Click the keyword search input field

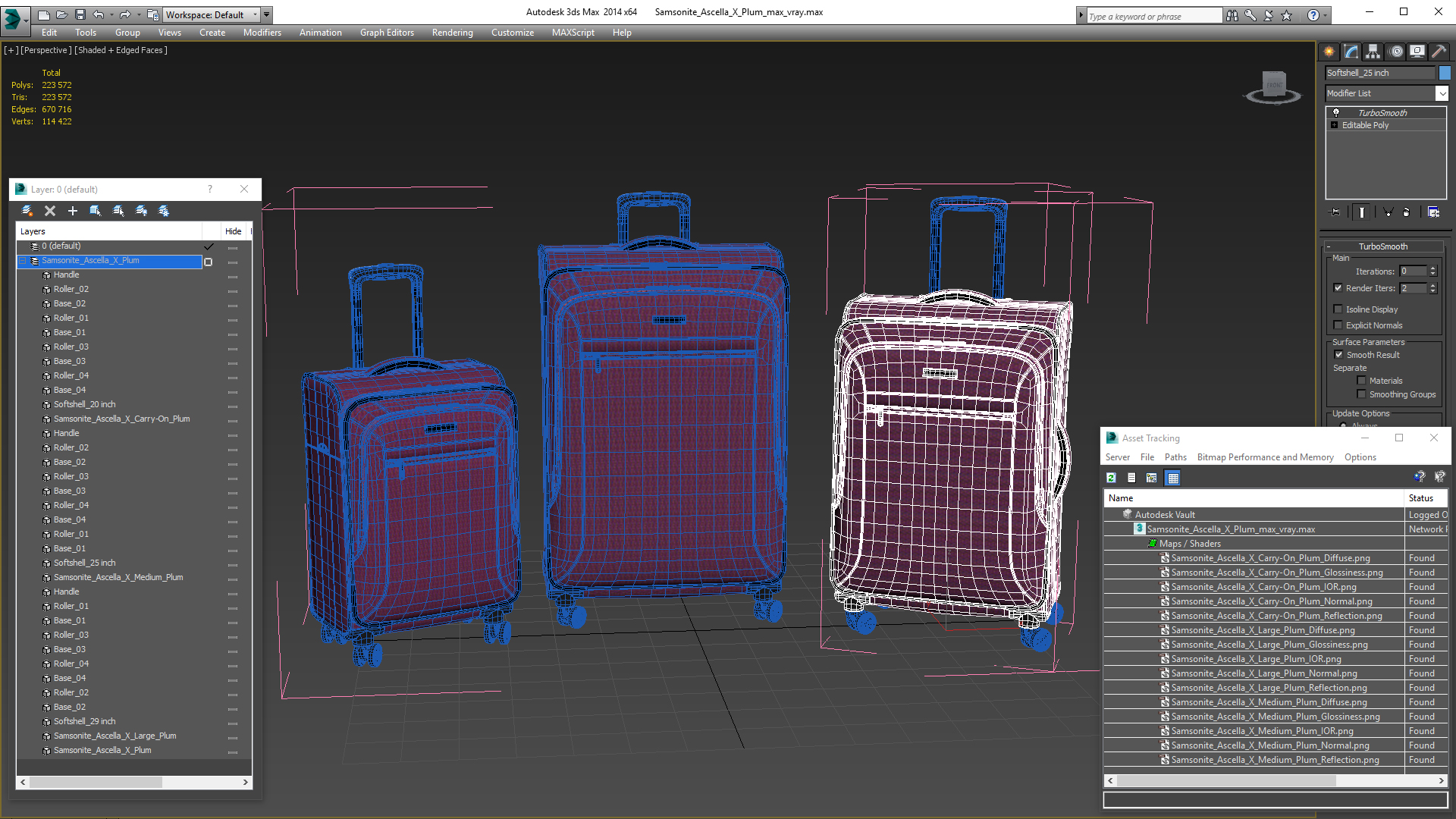[1153, 16]
